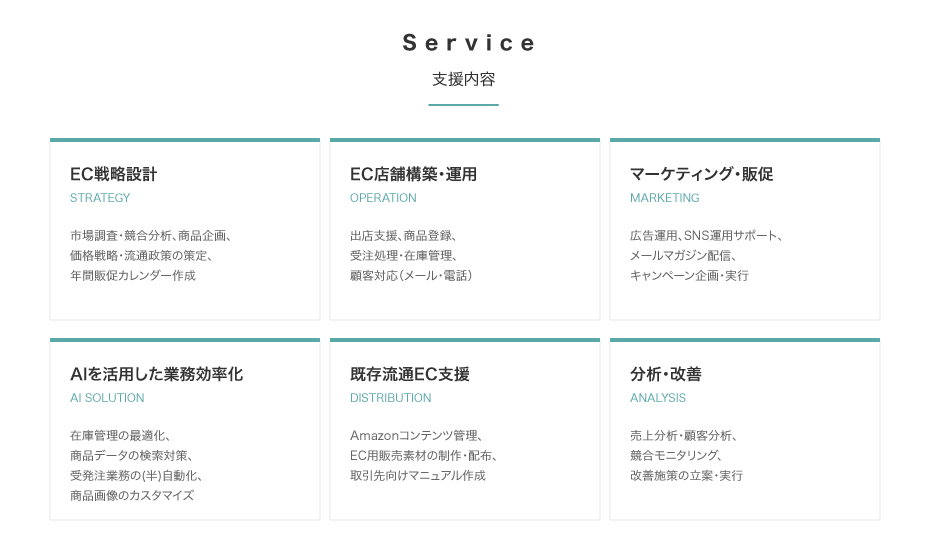Screen dimensions: 930x543
Task: Click the 支援内容 subtitle text
Action: point(464,79)
